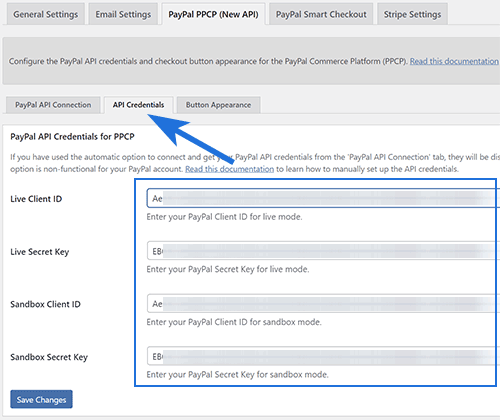Select hint 'Enter your PayPal Client ID for live mode.'
The image size is (500, 420).
click(x=224, y=217)
